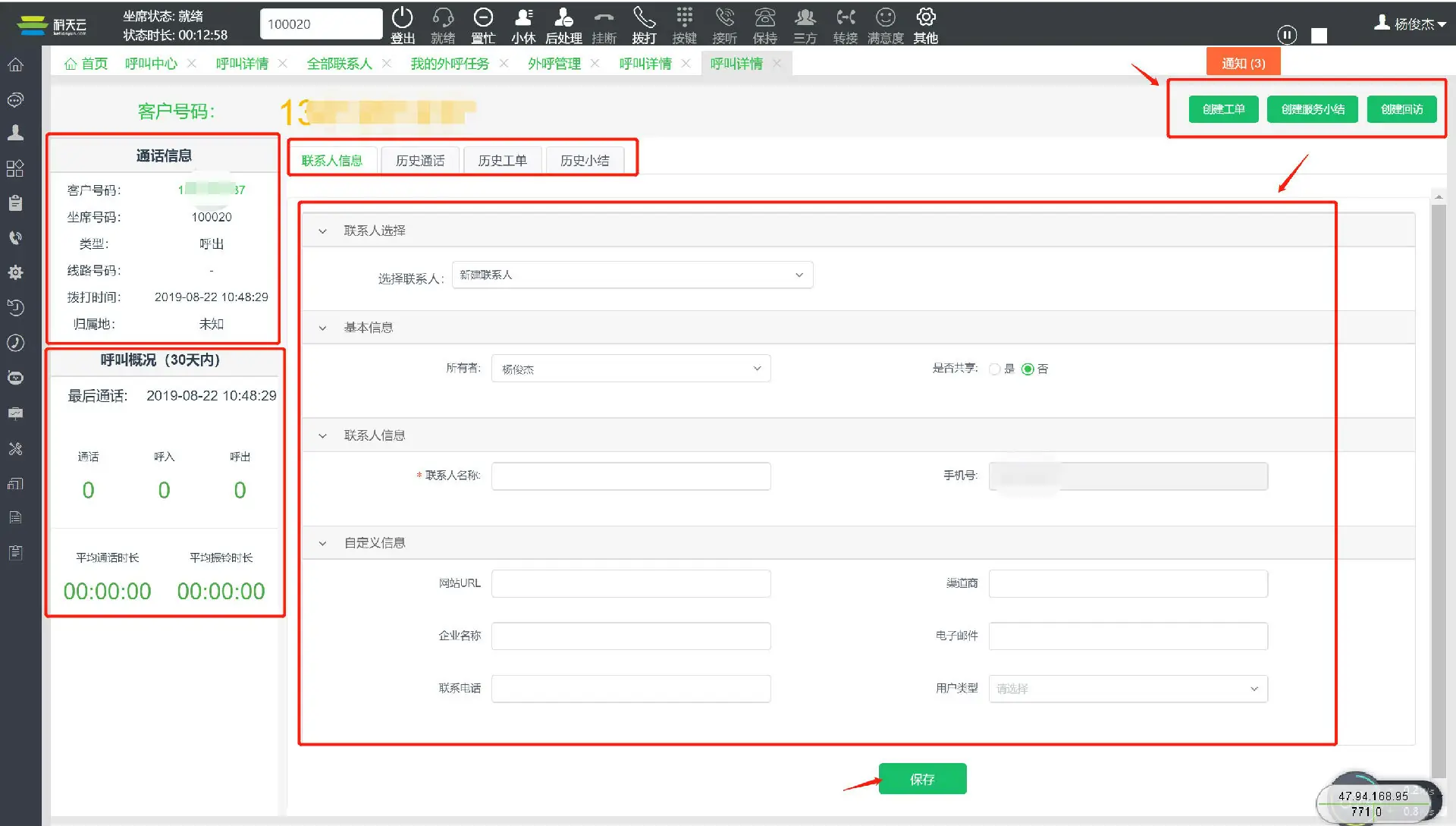Go to 首页 home tab
Image resolution: width=1456 pixels, height=826 pixels.
pyautogui.click(x=86, y=64)
